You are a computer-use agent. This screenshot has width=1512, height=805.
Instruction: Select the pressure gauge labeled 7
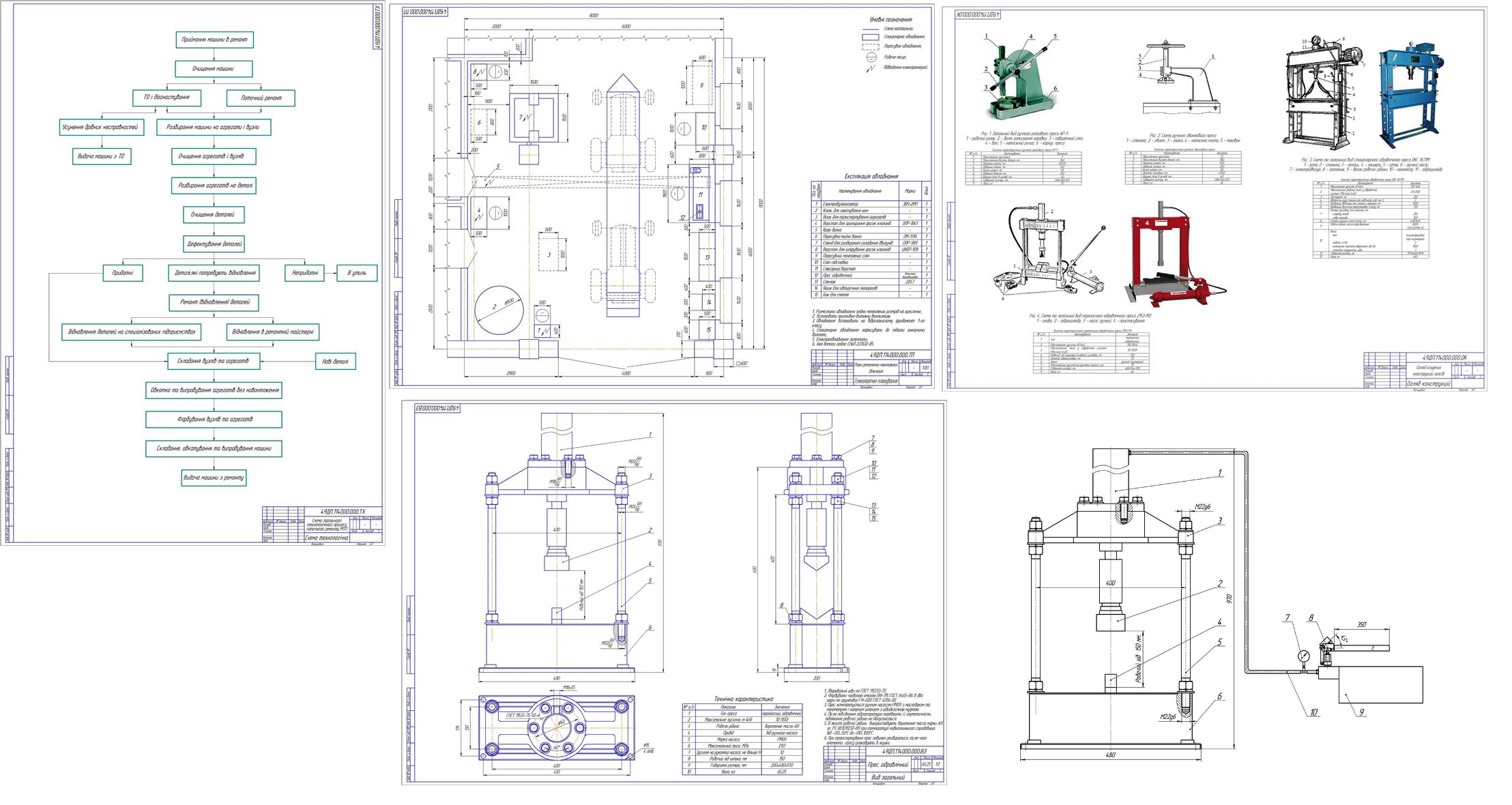click(x=1304, y=655)
